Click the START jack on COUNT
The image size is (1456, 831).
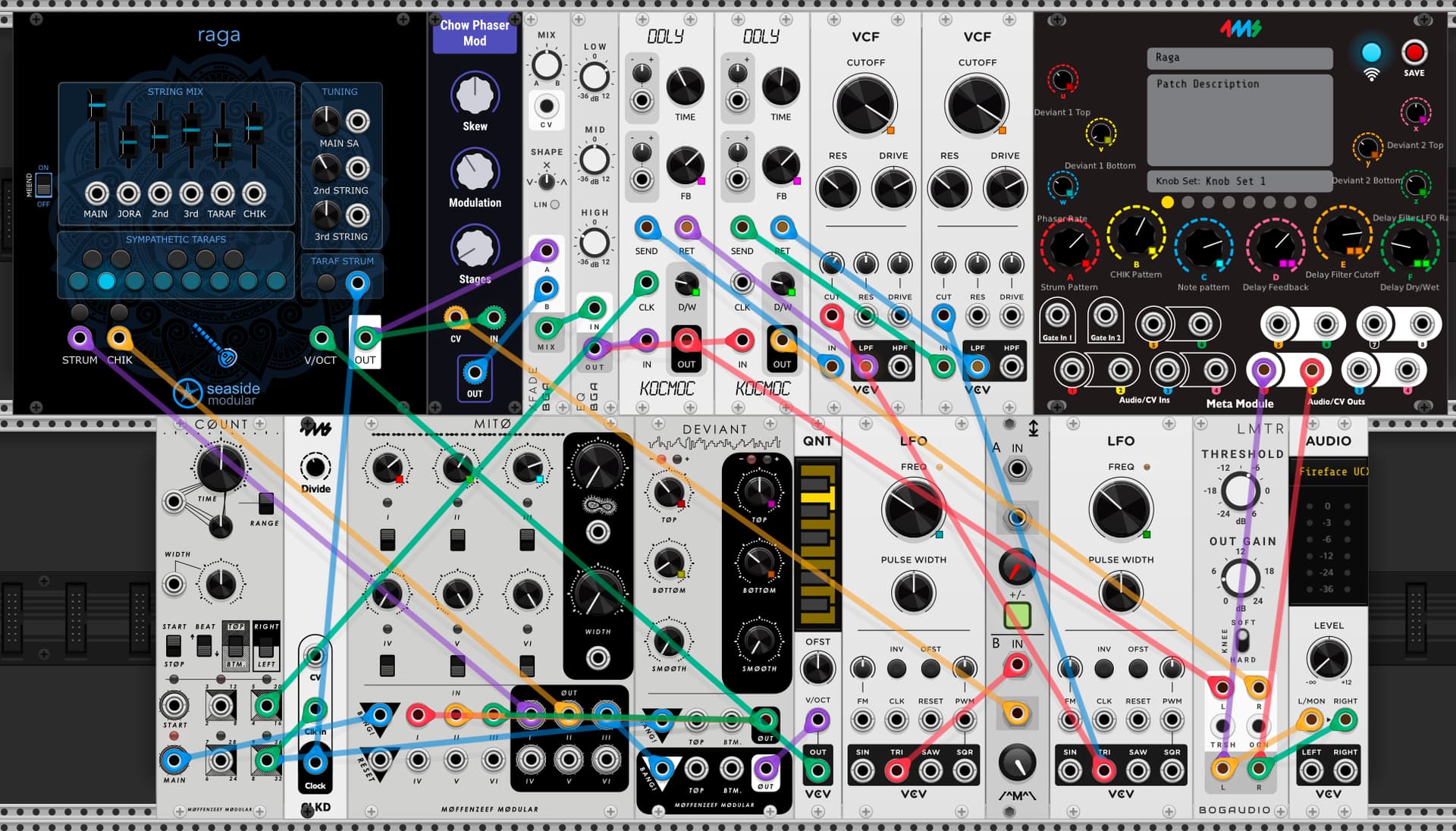pyautogui.click(x=174, y=705)
